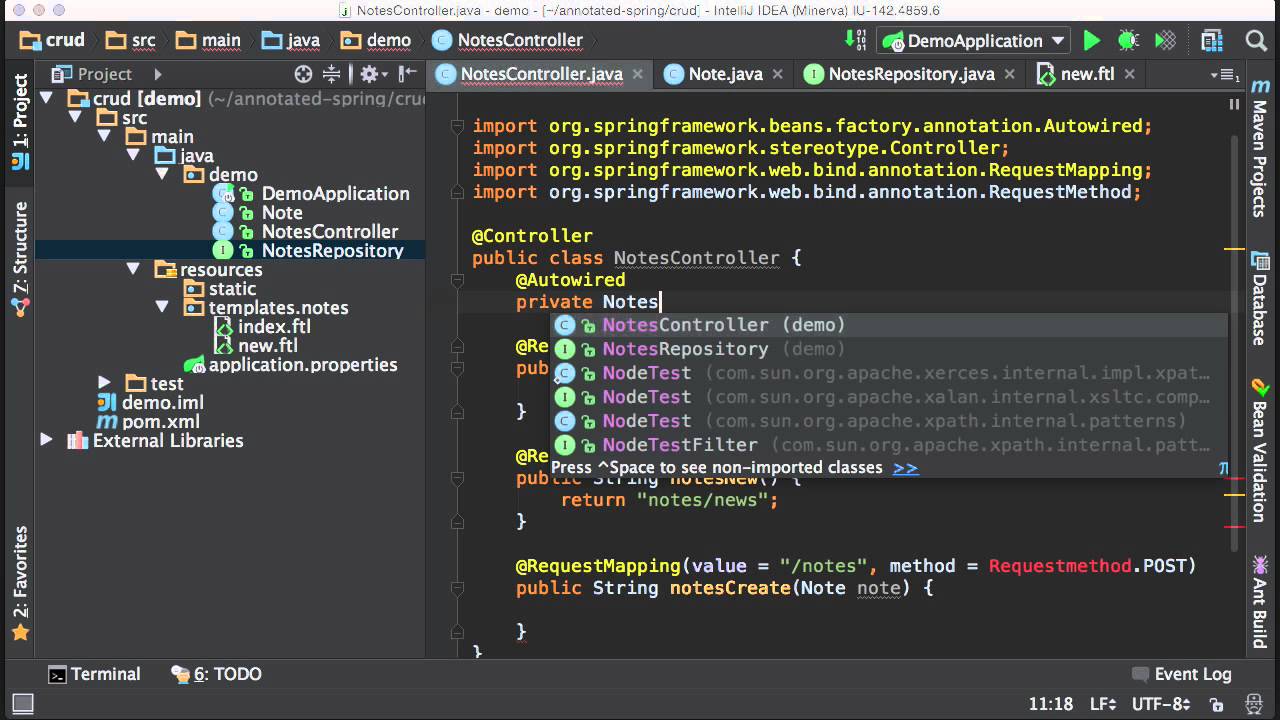Collapse the resources folder

pyautogui.click(x=133, y=270)
